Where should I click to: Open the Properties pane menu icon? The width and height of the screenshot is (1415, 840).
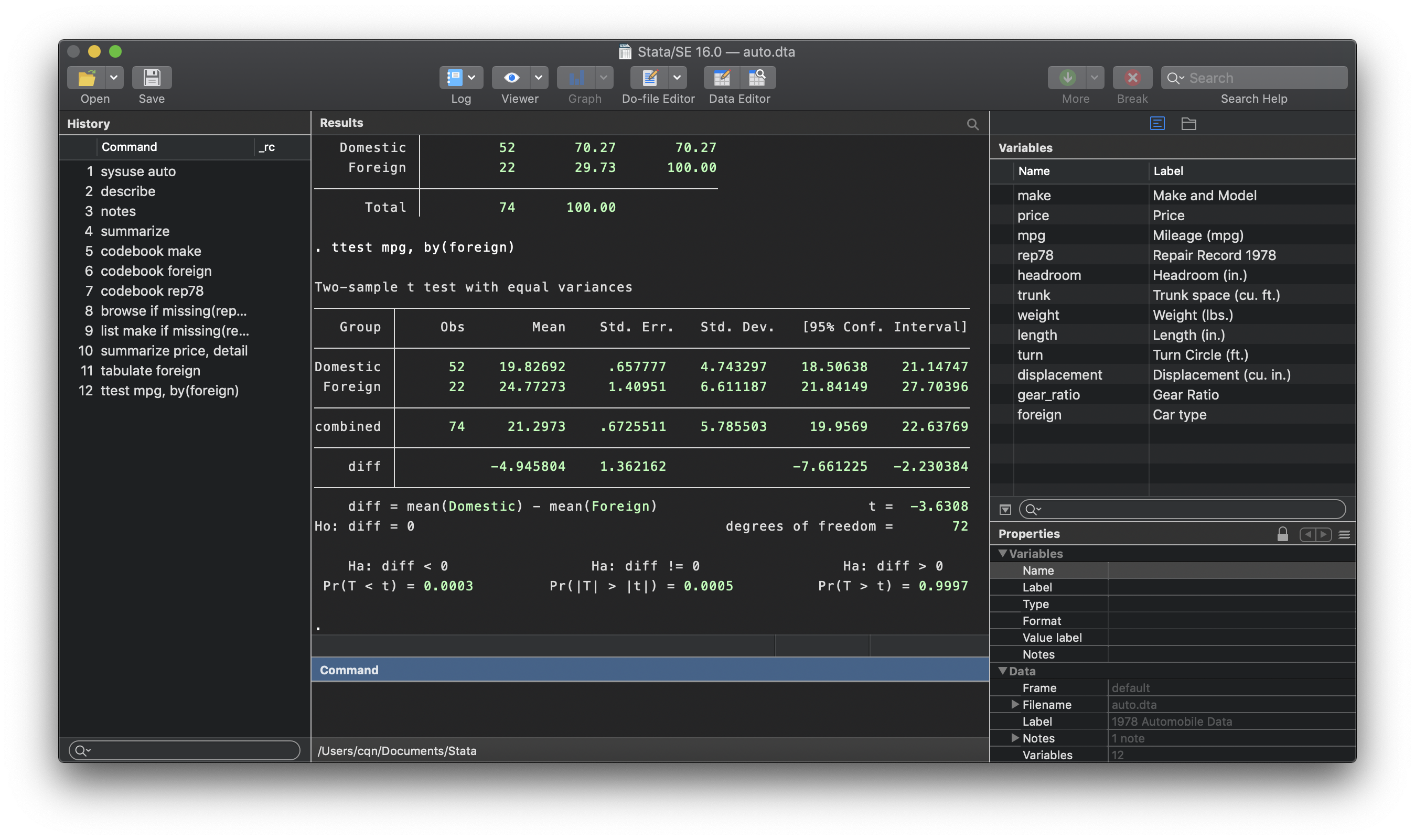[1345, 534]
